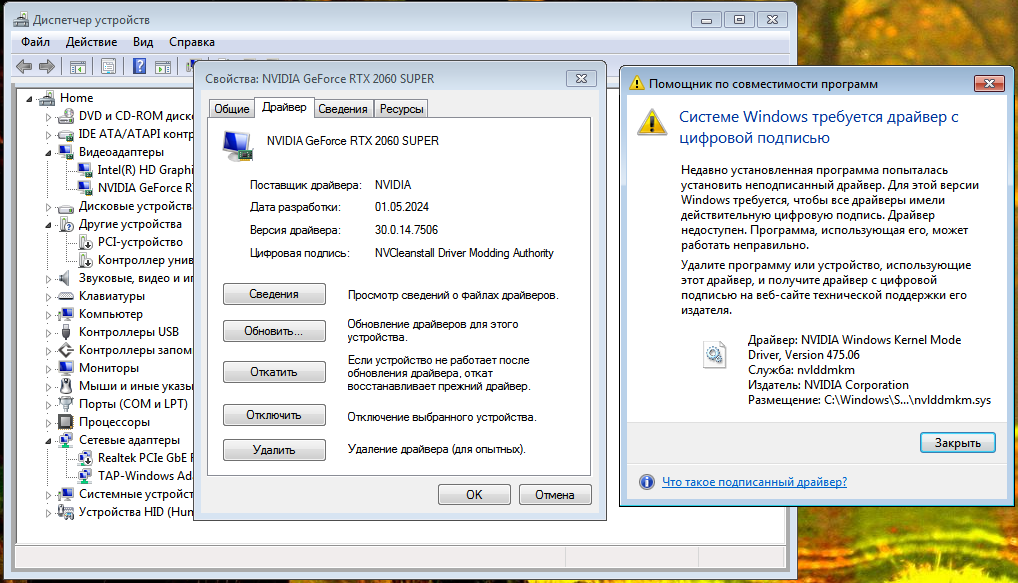Collapse the Другие устройства node
The height and width of the screenshot is (583, 1018).
48,225
